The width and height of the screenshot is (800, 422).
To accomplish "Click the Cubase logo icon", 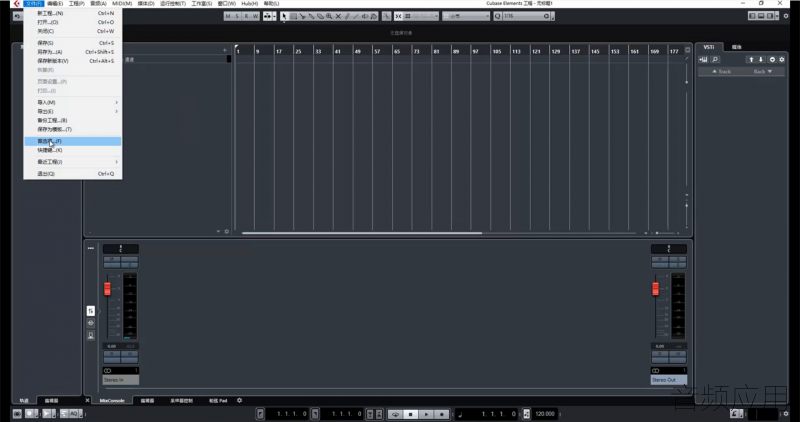I will 16,4.
